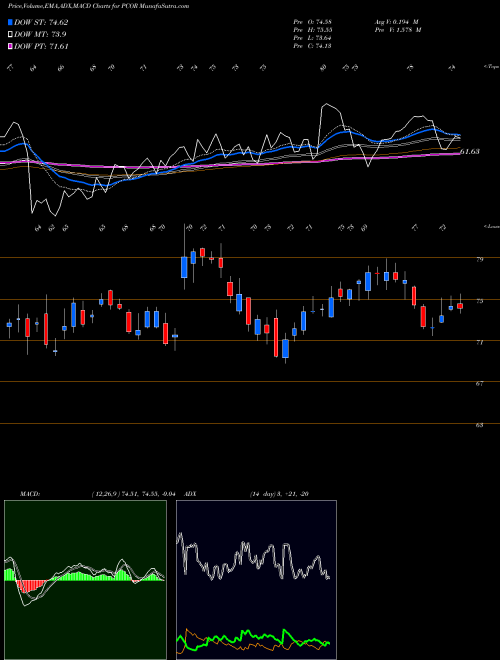
Task: Click the 'Pre V: 1.578 M' volume text
Action: pos(398,30)
